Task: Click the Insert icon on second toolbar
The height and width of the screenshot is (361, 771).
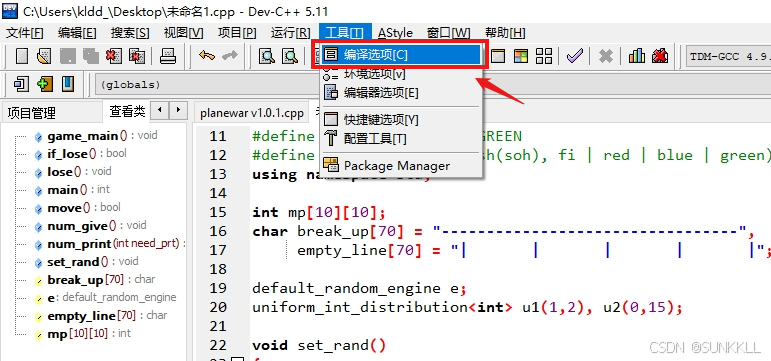Action: click(x=21, y=84)
